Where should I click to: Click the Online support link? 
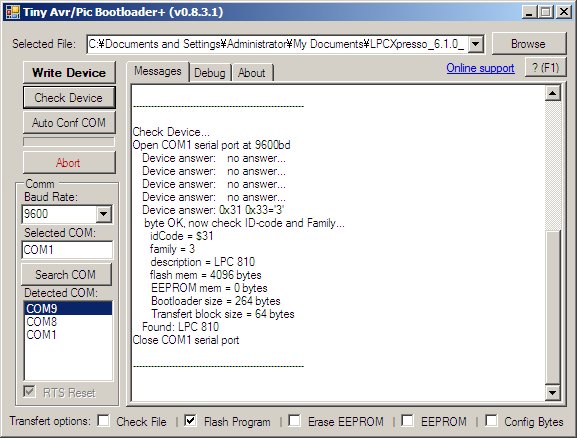pos(480,68)
